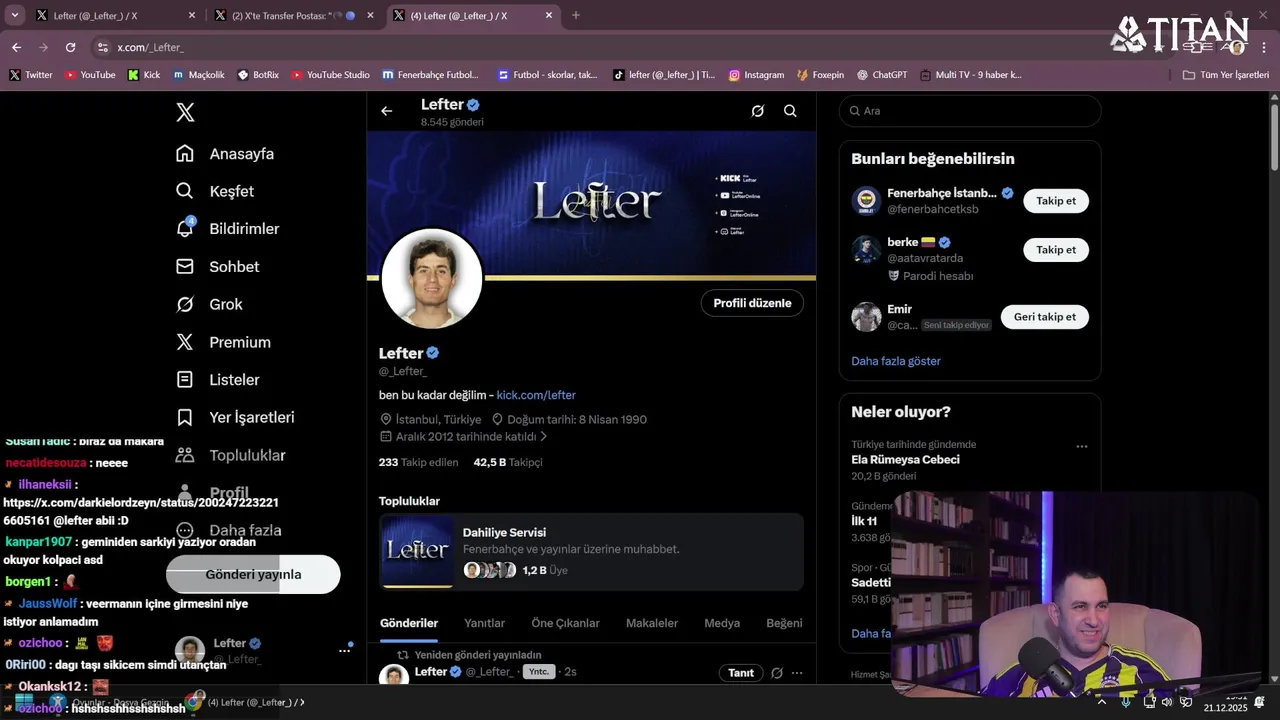This screenshot has width=1280, height=720.
Task: Open more options on the reposted post
Action: [797, 673]
